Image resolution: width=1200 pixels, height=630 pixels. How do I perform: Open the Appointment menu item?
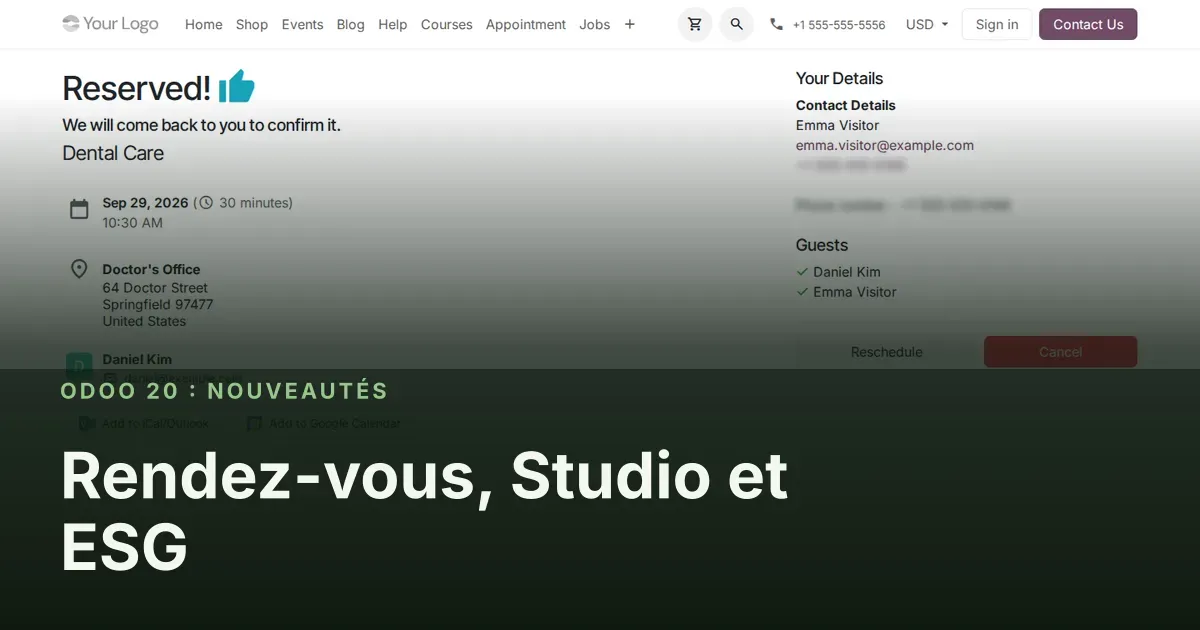click(526, 24)
